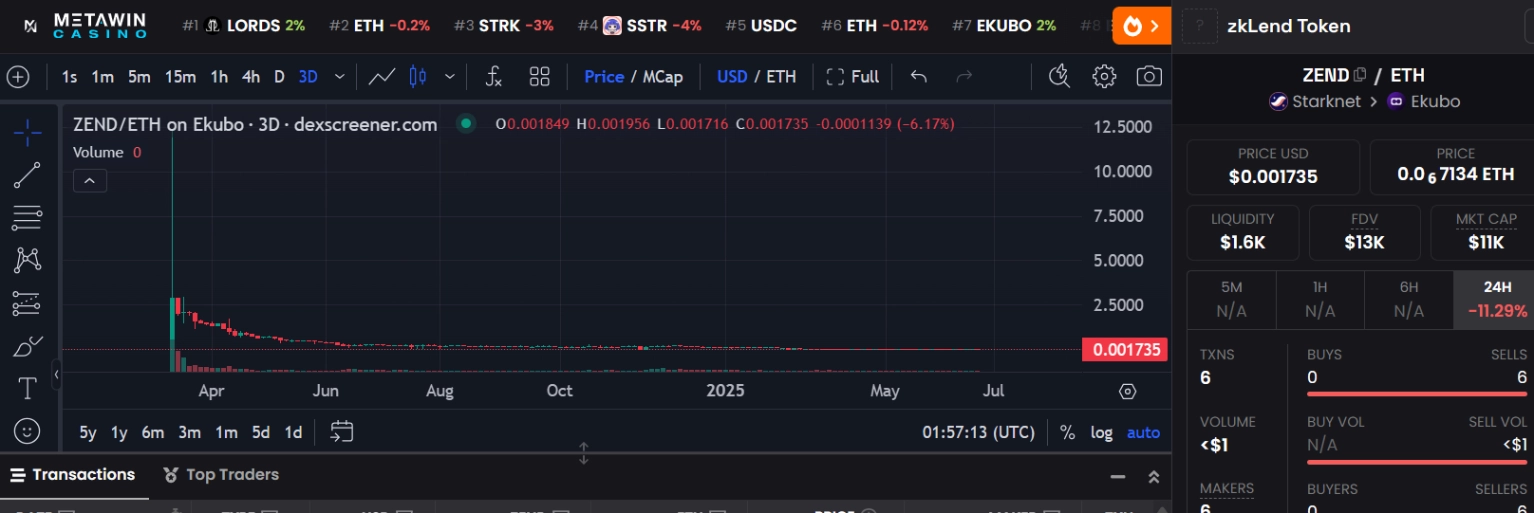Open trending token #3 STRK

point(503,26)
